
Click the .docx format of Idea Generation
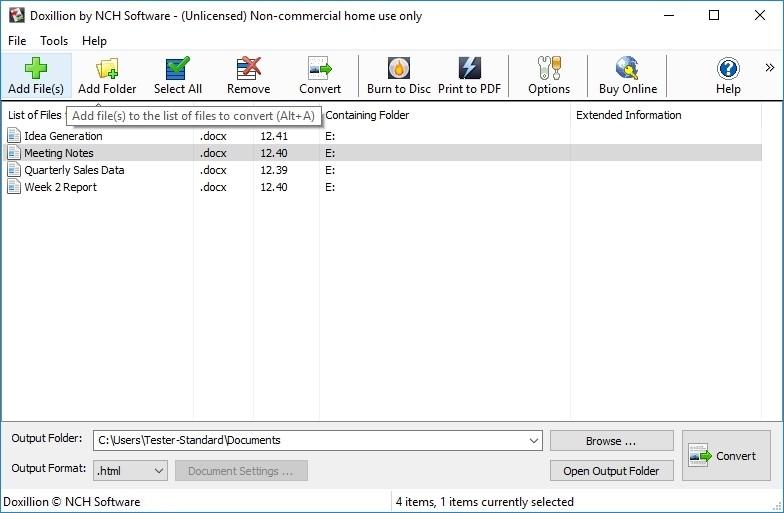(x=214, y=136)
